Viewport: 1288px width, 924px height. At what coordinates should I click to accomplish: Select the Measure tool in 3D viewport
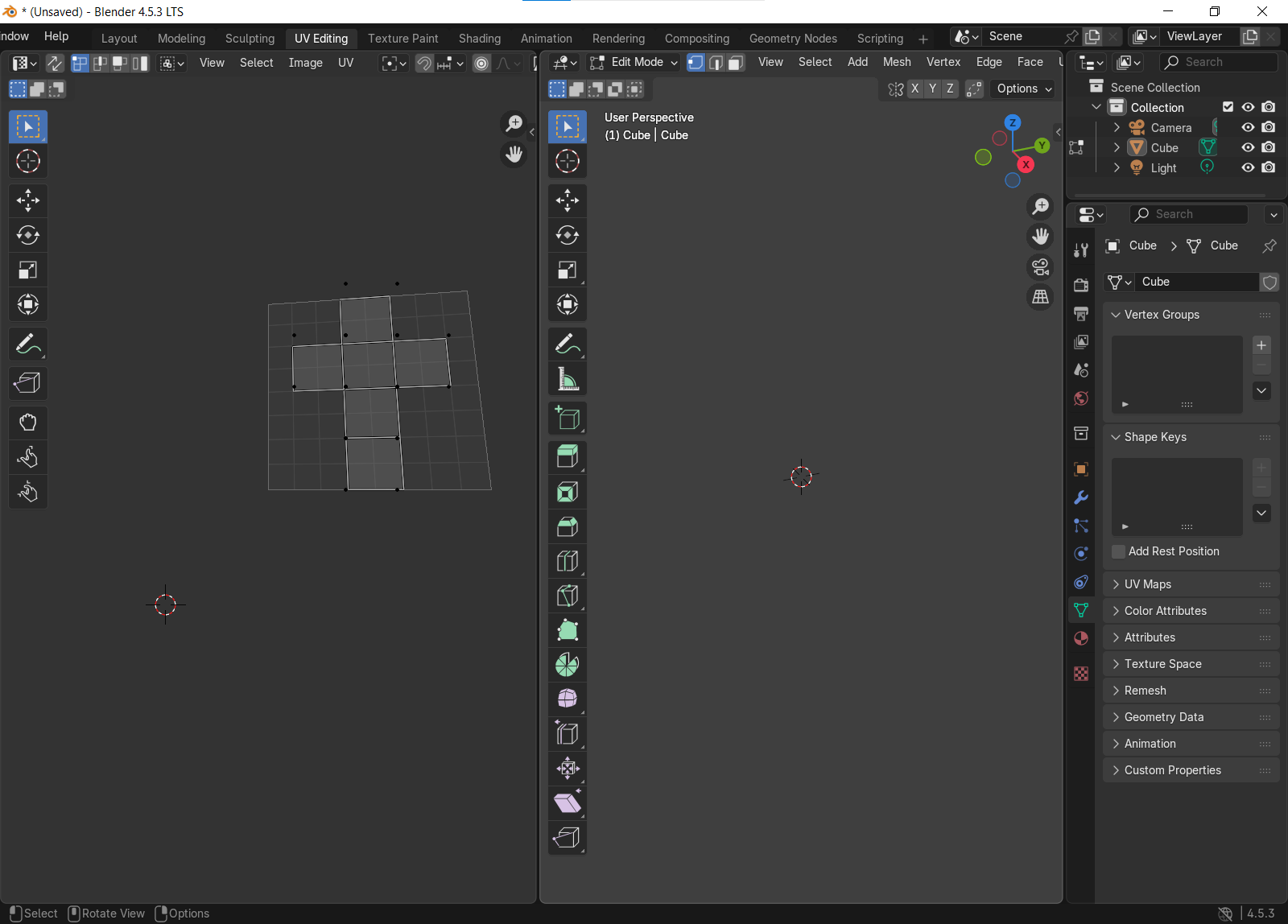tap(568, 378)
